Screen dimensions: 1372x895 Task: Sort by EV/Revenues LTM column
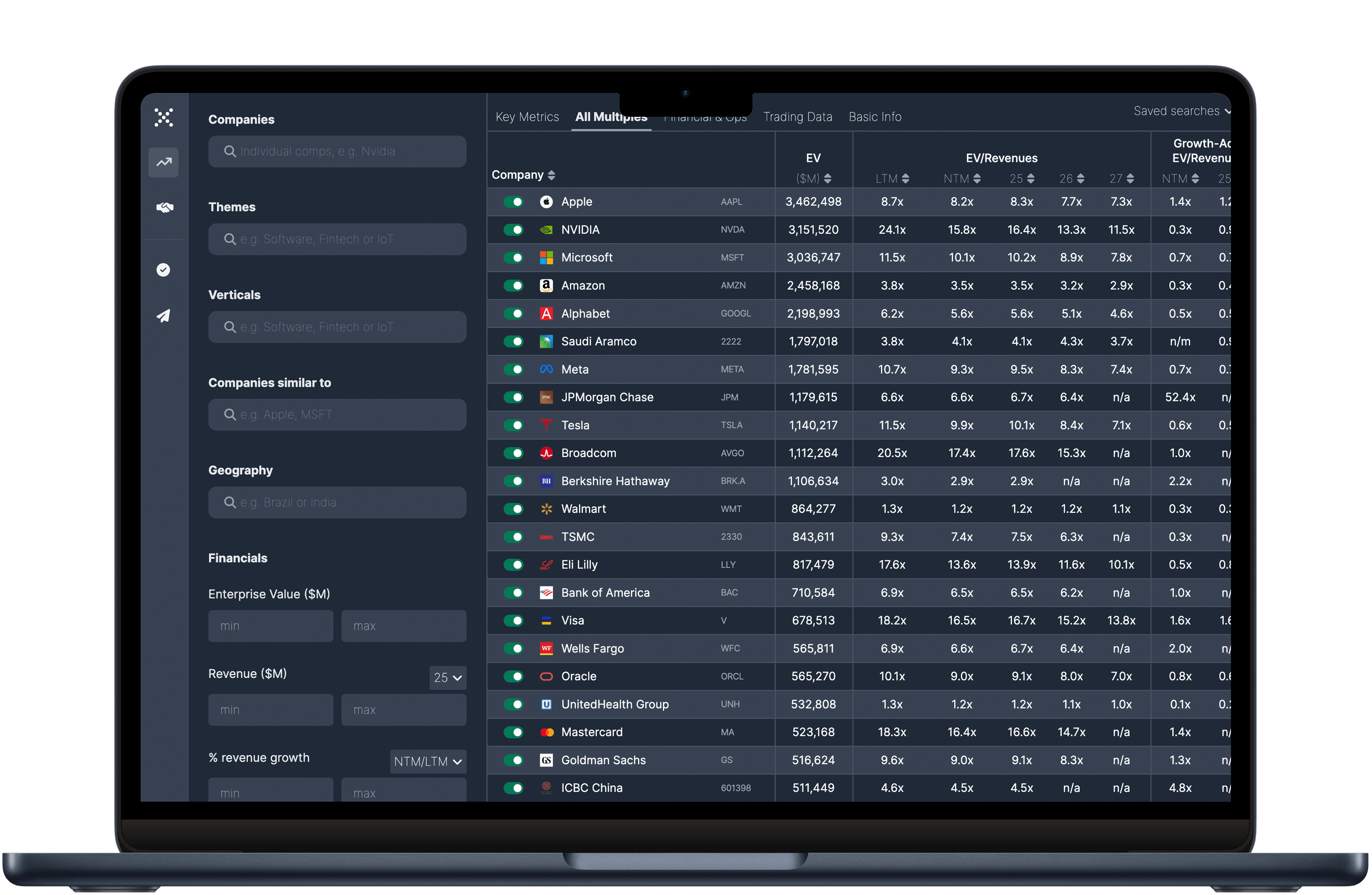pos(892,179)
